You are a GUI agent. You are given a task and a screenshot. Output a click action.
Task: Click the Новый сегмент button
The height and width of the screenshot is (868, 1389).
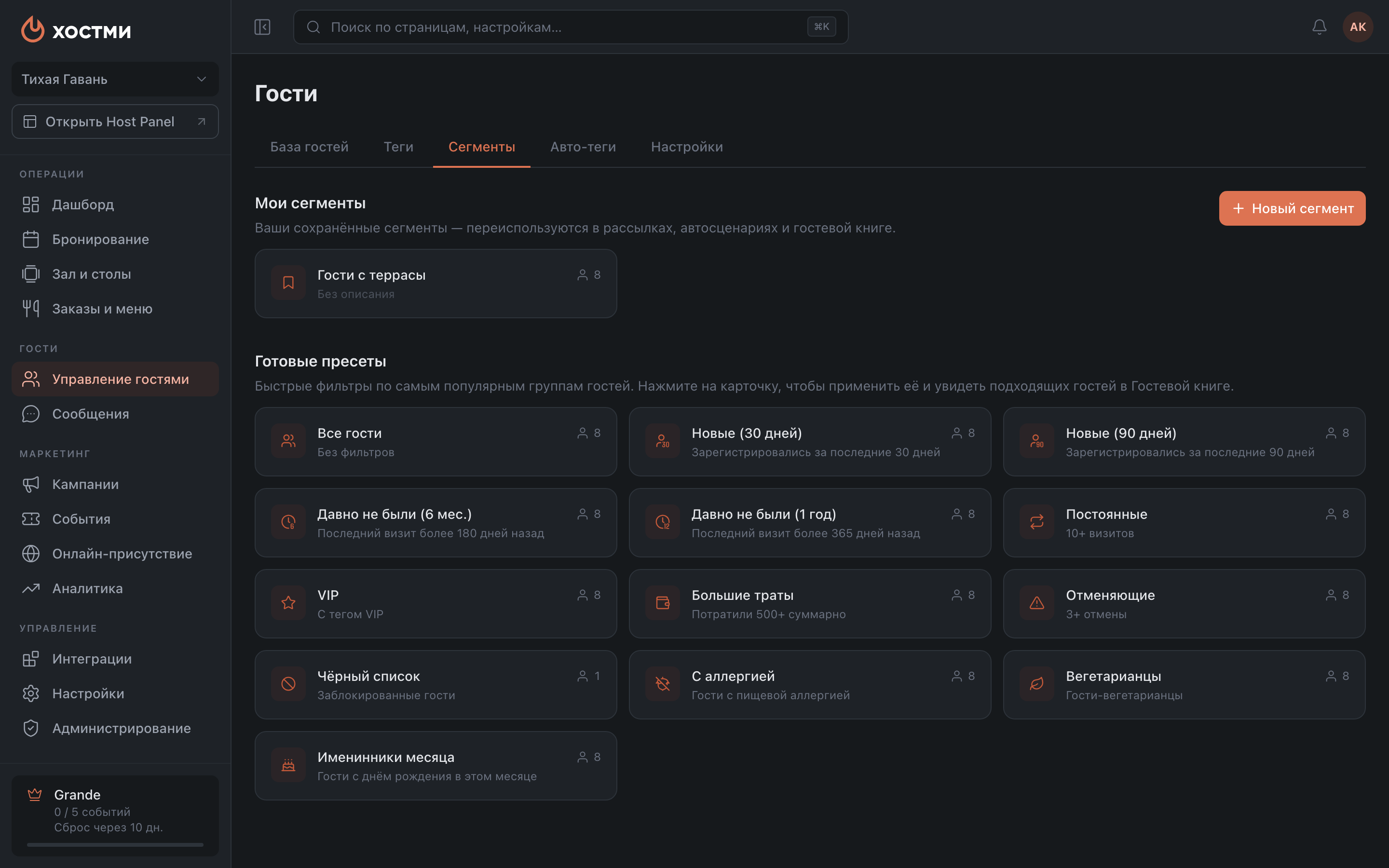pos(1292,208)
